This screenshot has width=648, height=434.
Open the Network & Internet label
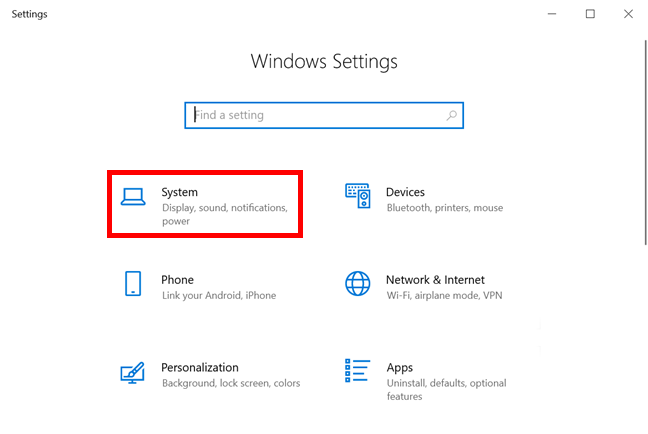click(435, 280)
